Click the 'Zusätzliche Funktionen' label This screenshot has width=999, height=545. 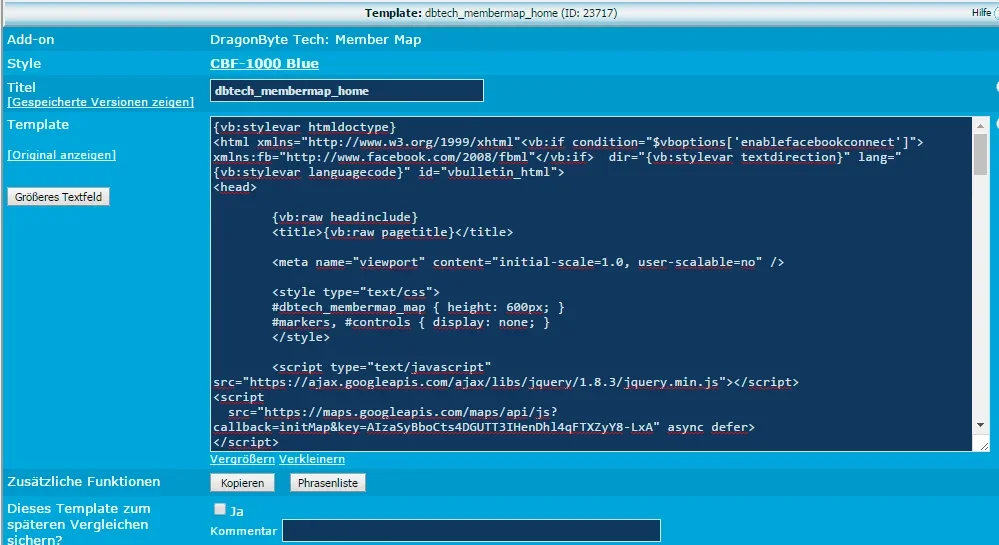click(83, 482)
